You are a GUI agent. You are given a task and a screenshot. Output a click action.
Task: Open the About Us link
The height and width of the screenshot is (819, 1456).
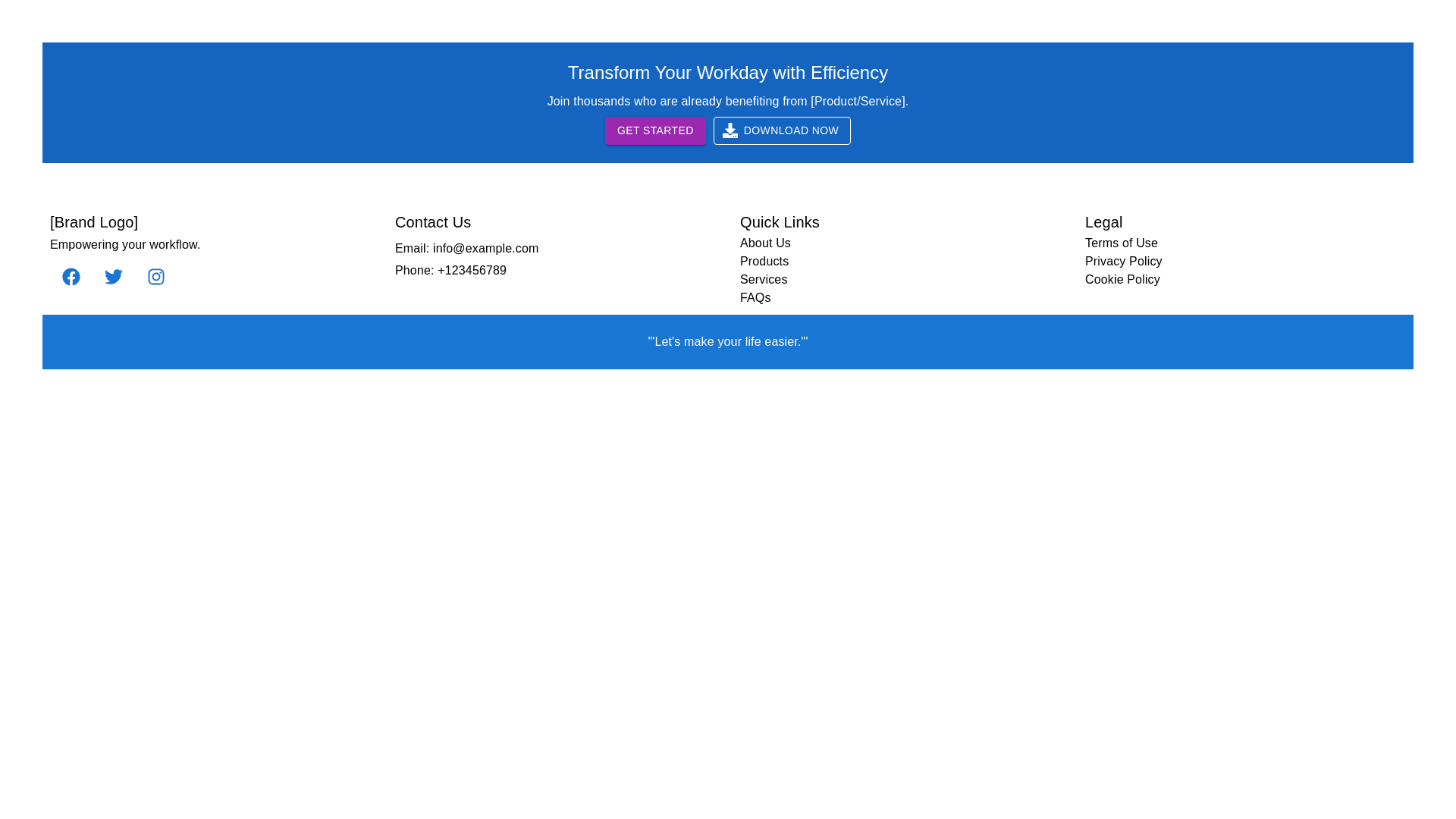click(x=765, y=243)
